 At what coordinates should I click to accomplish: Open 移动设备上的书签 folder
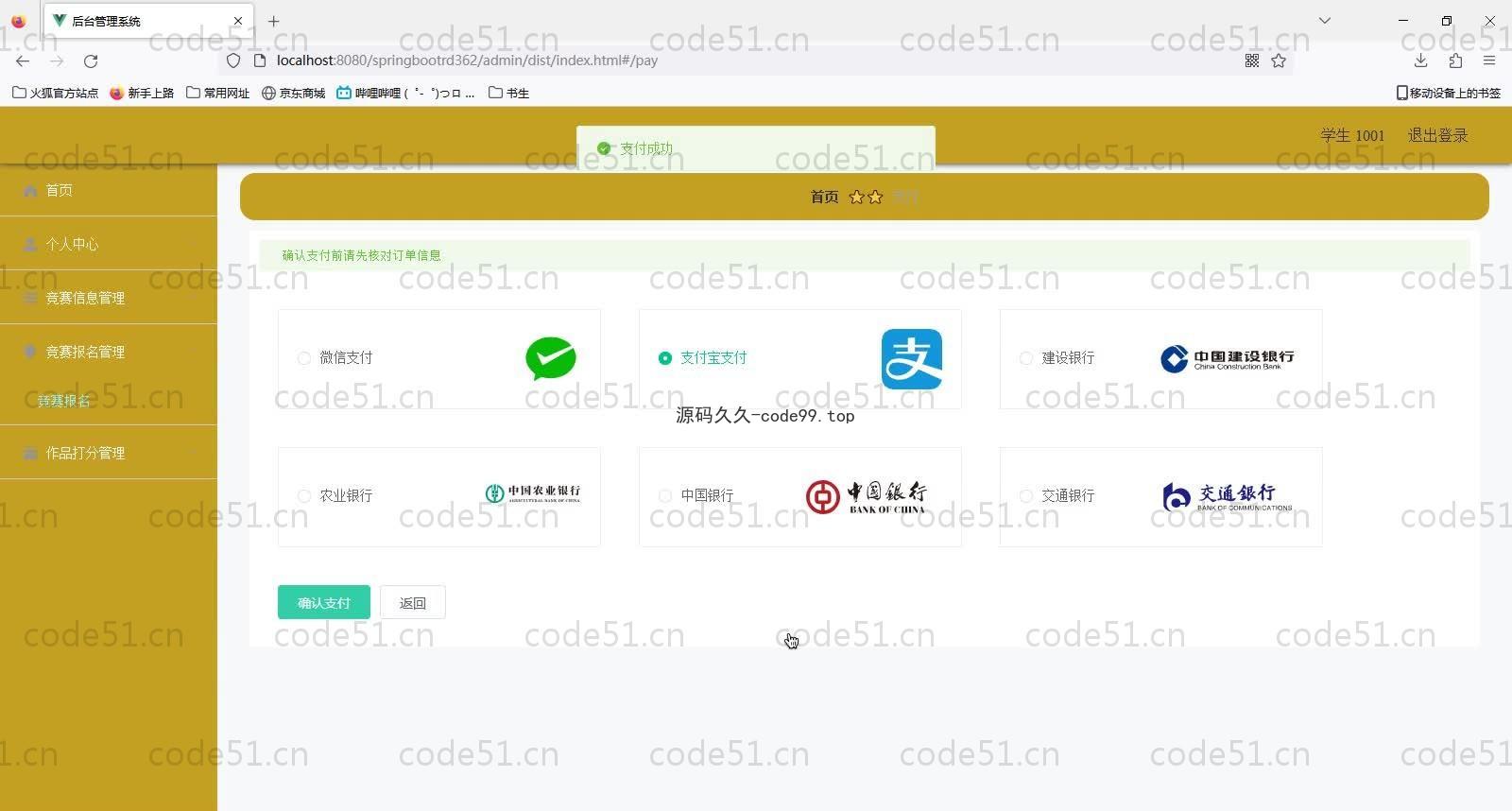pos(1449,93)
